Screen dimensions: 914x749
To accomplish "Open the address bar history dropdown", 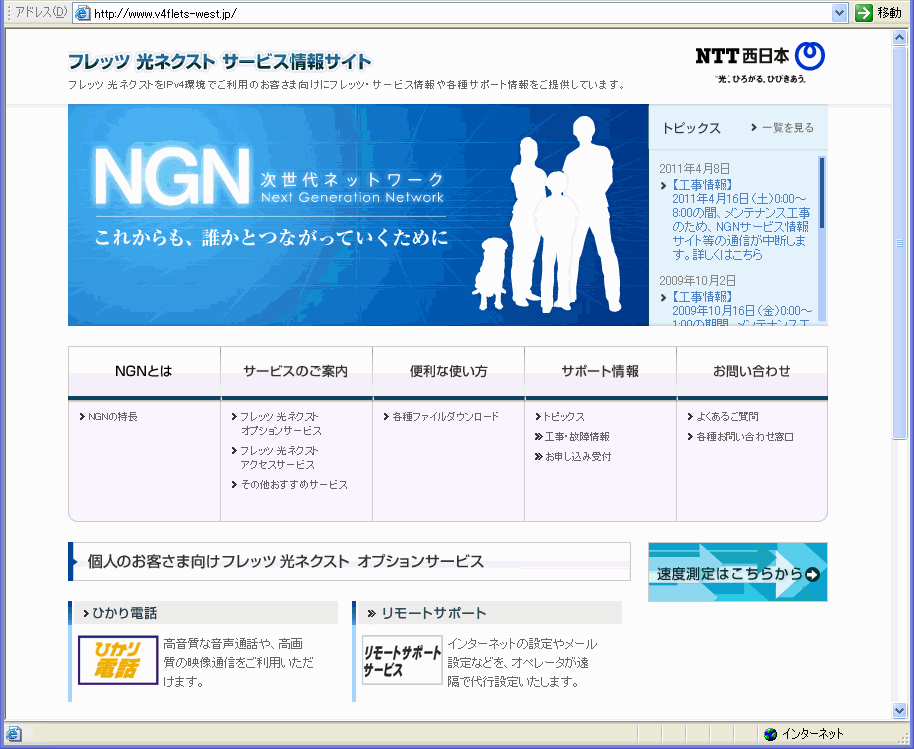I will [839, 13].
